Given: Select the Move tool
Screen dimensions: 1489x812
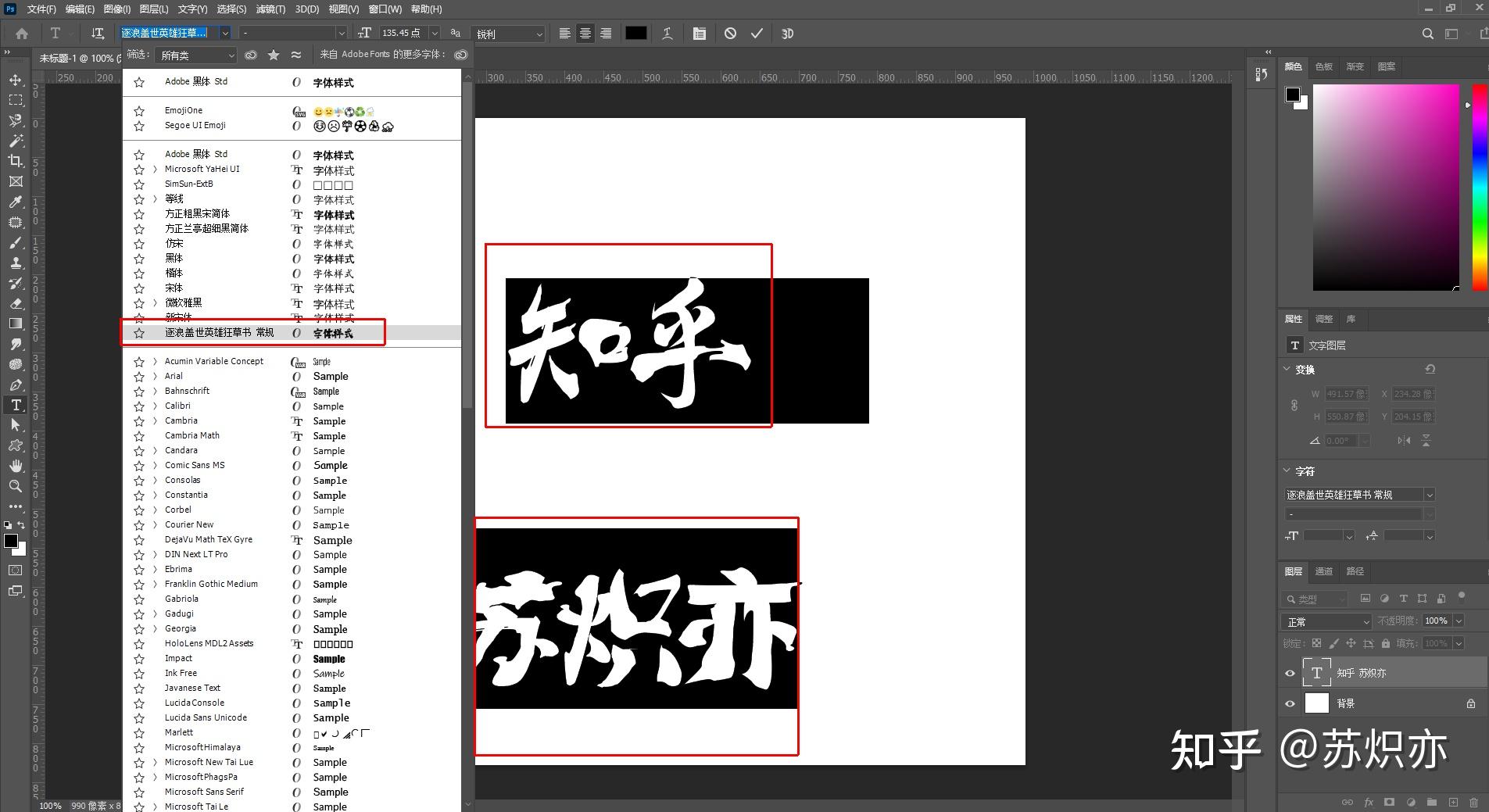Looking at the screenshot, I should (x=16, y=80).
